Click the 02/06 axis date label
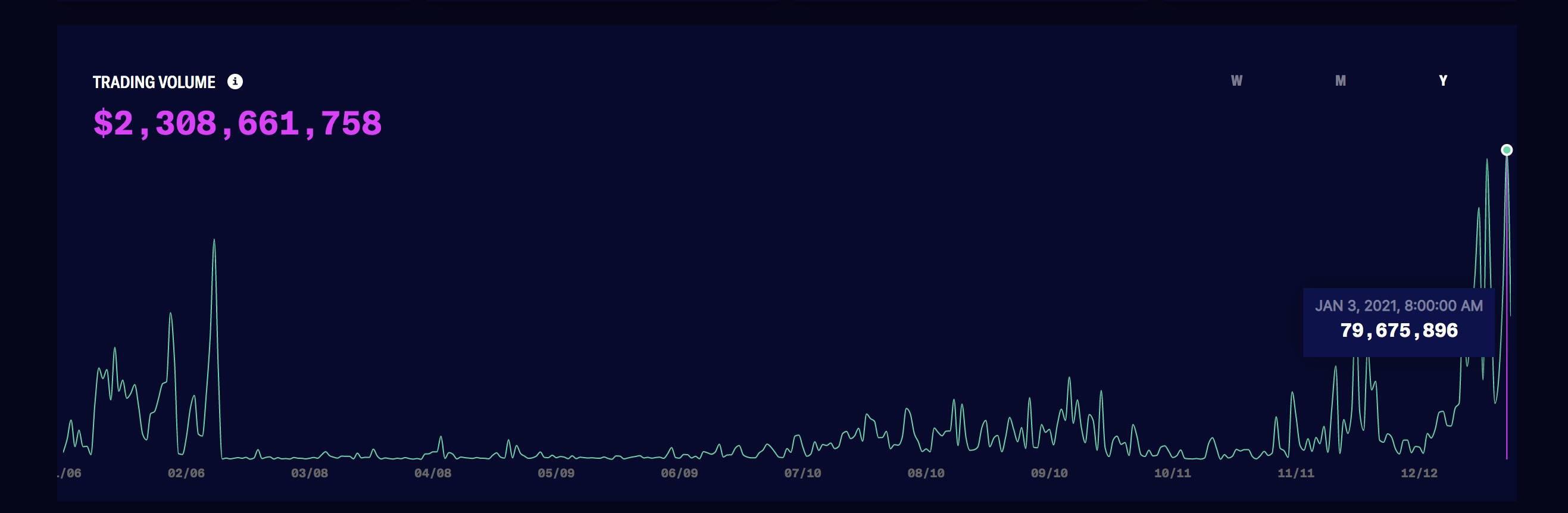This screenshot has width=1568, height=513. point(186,473)
